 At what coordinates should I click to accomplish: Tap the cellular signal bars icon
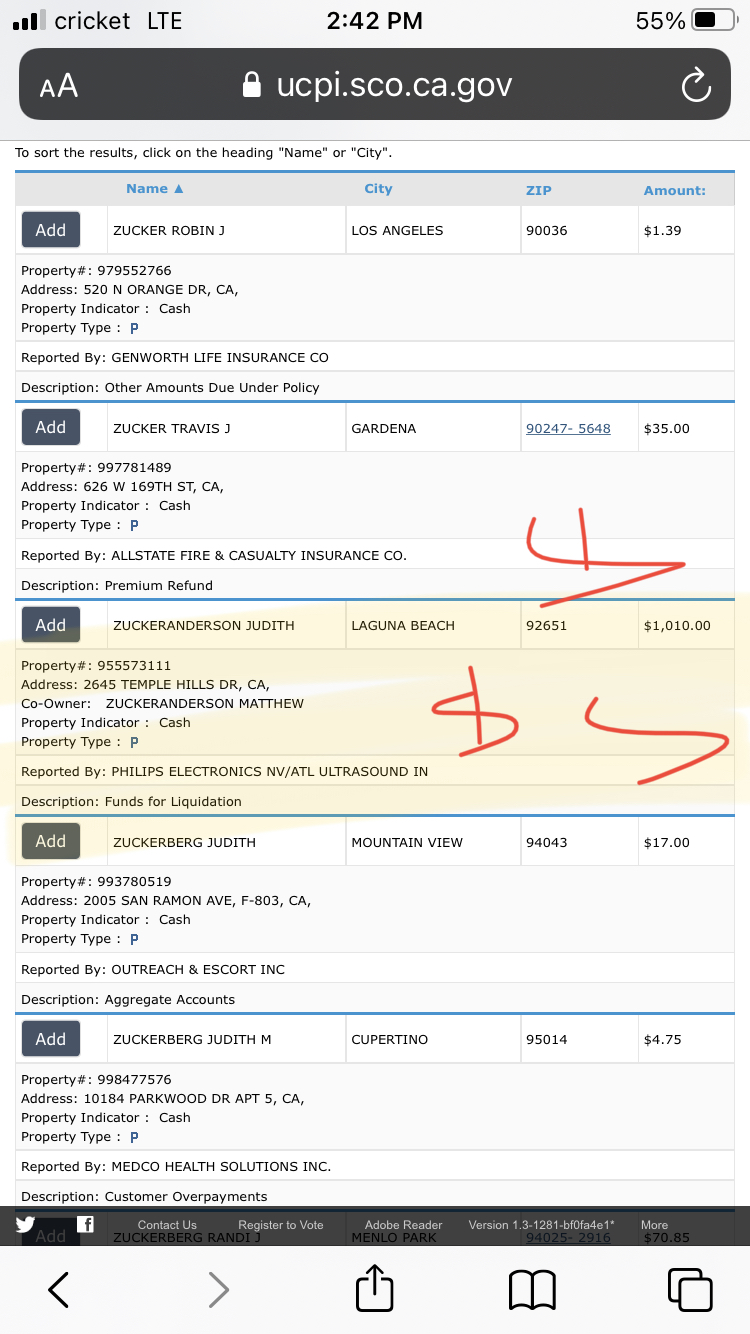coord(28,20)
